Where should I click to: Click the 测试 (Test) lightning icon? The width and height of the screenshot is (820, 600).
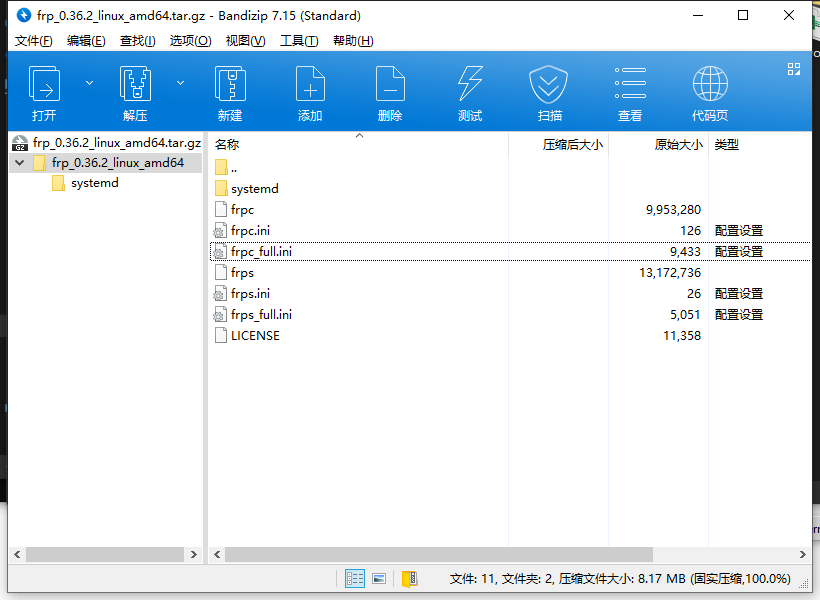[x=470, y=85]
